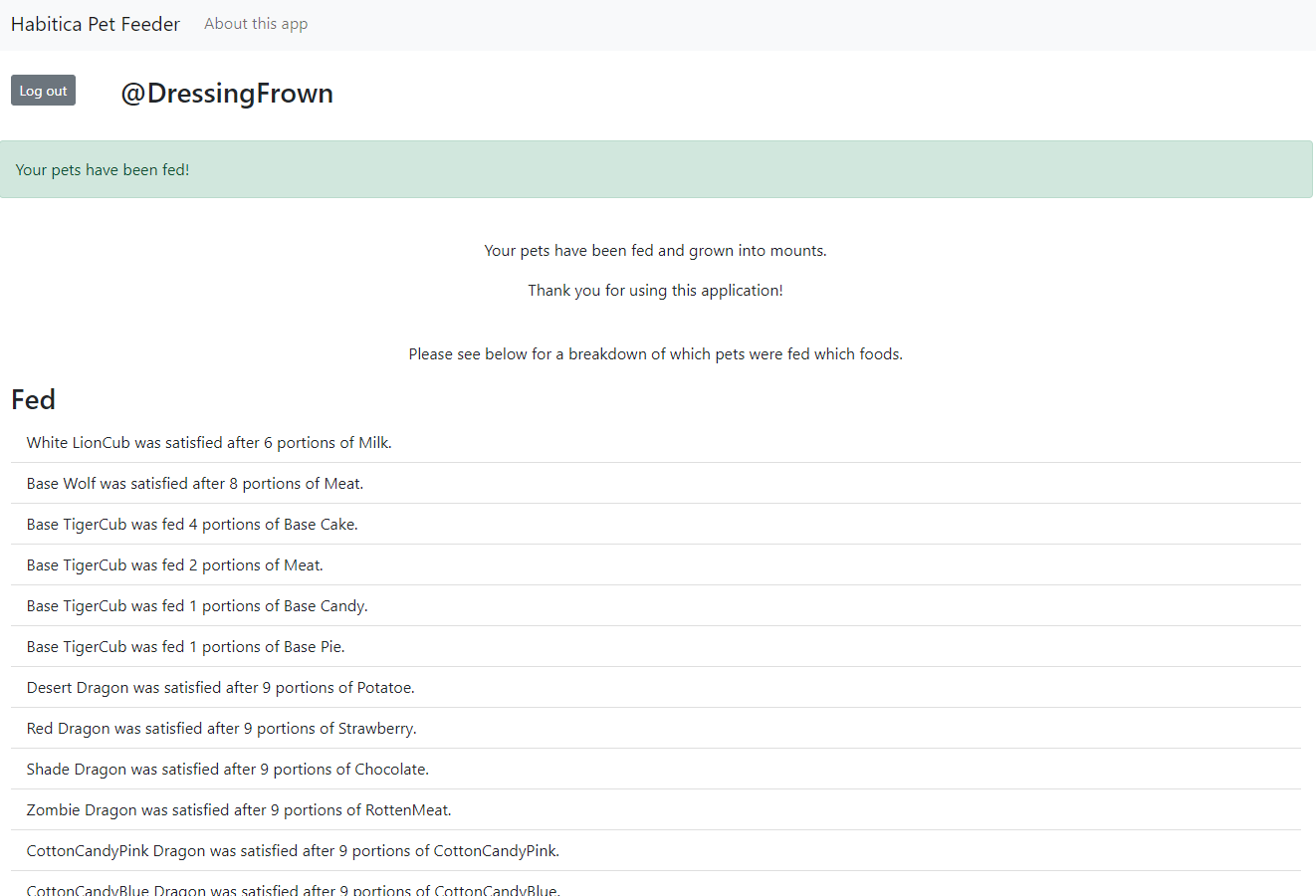This screenshot has height=896, width=1316.
Task: Click 'Your pets have been fed and grown into mounts.'
Action: pyautogui.click(x=655, y=251)
